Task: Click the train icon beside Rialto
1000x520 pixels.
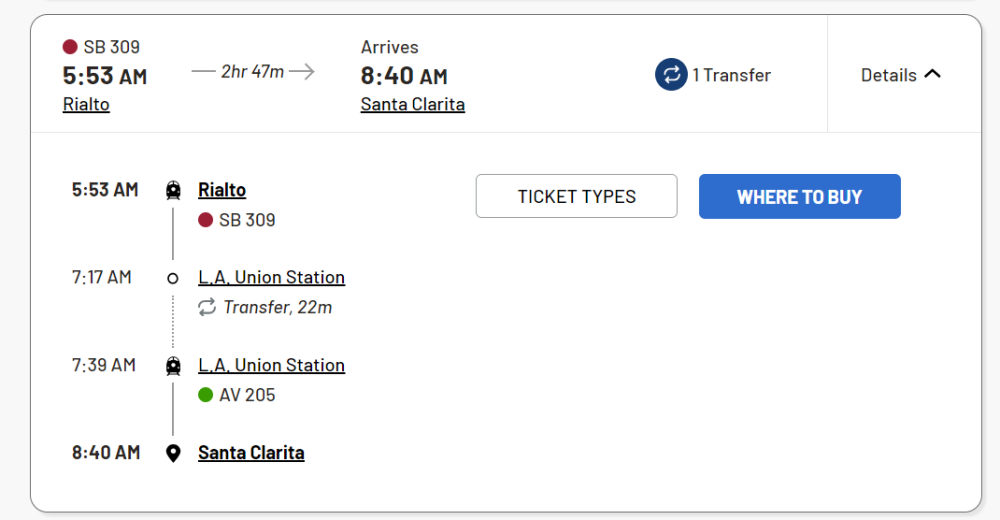Action: click(x=173, y=190)
